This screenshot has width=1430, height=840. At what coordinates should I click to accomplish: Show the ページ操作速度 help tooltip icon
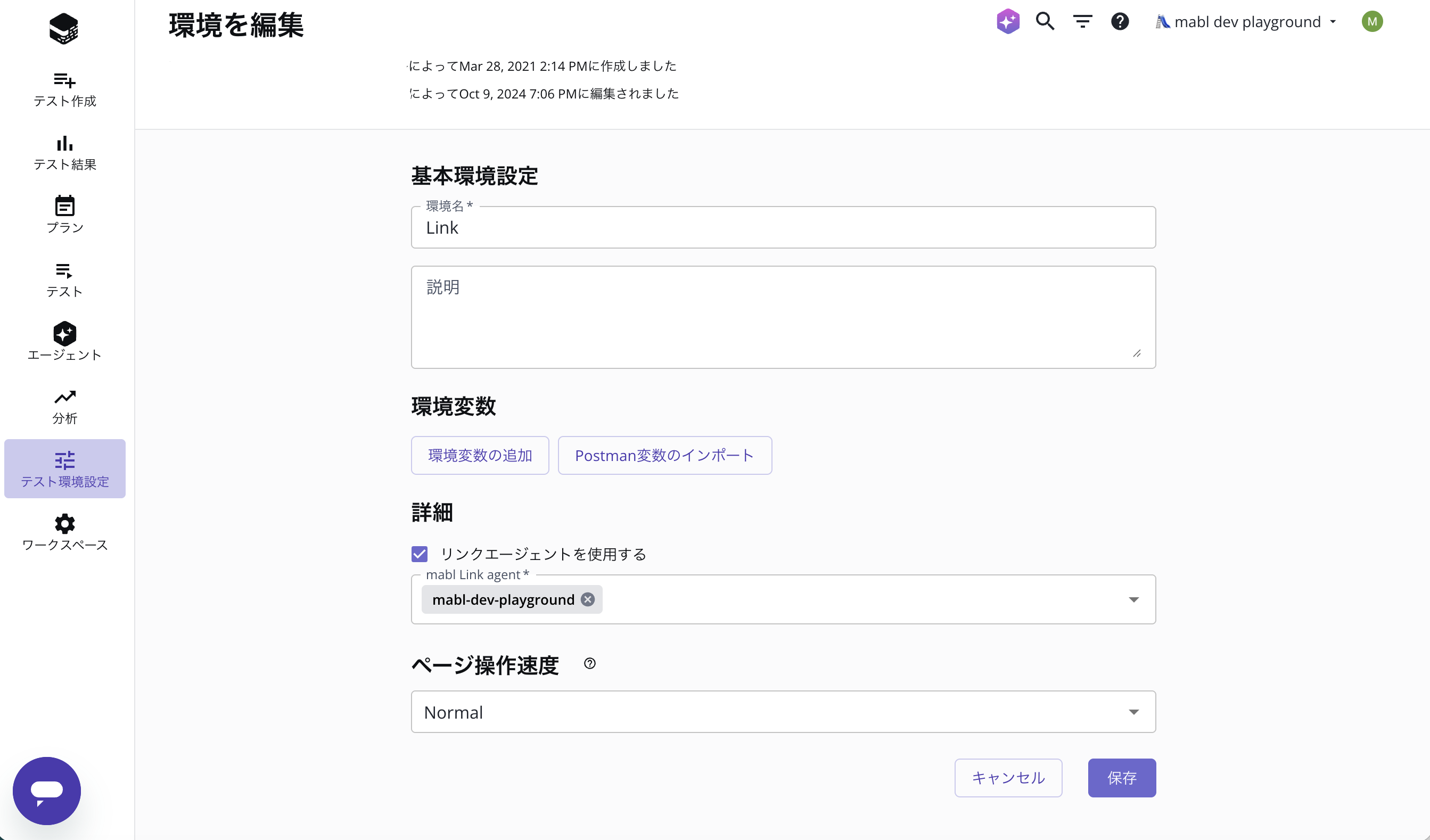[589, 663]
